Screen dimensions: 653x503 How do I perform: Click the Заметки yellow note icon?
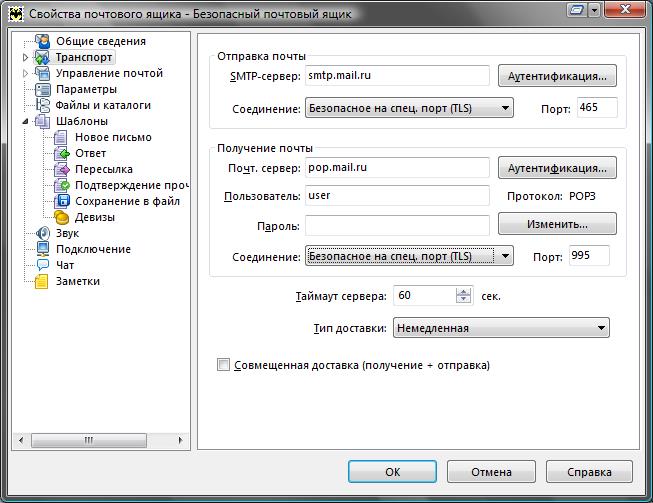click(x=42, y=281)
